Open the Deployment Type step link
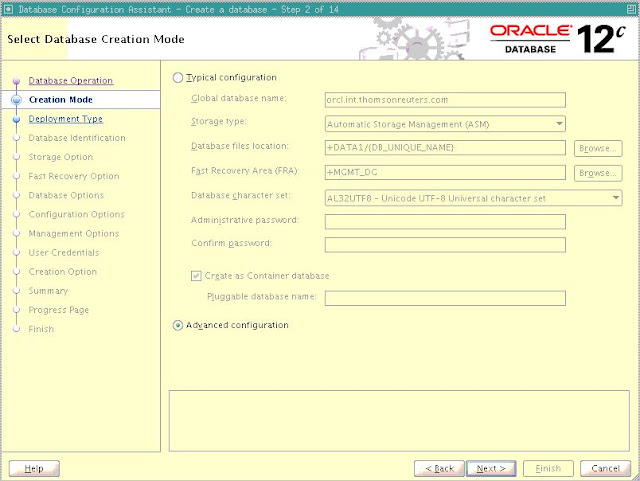Viewport: 640px width, 481px height. pyautogui.click(x=66, y=119)
